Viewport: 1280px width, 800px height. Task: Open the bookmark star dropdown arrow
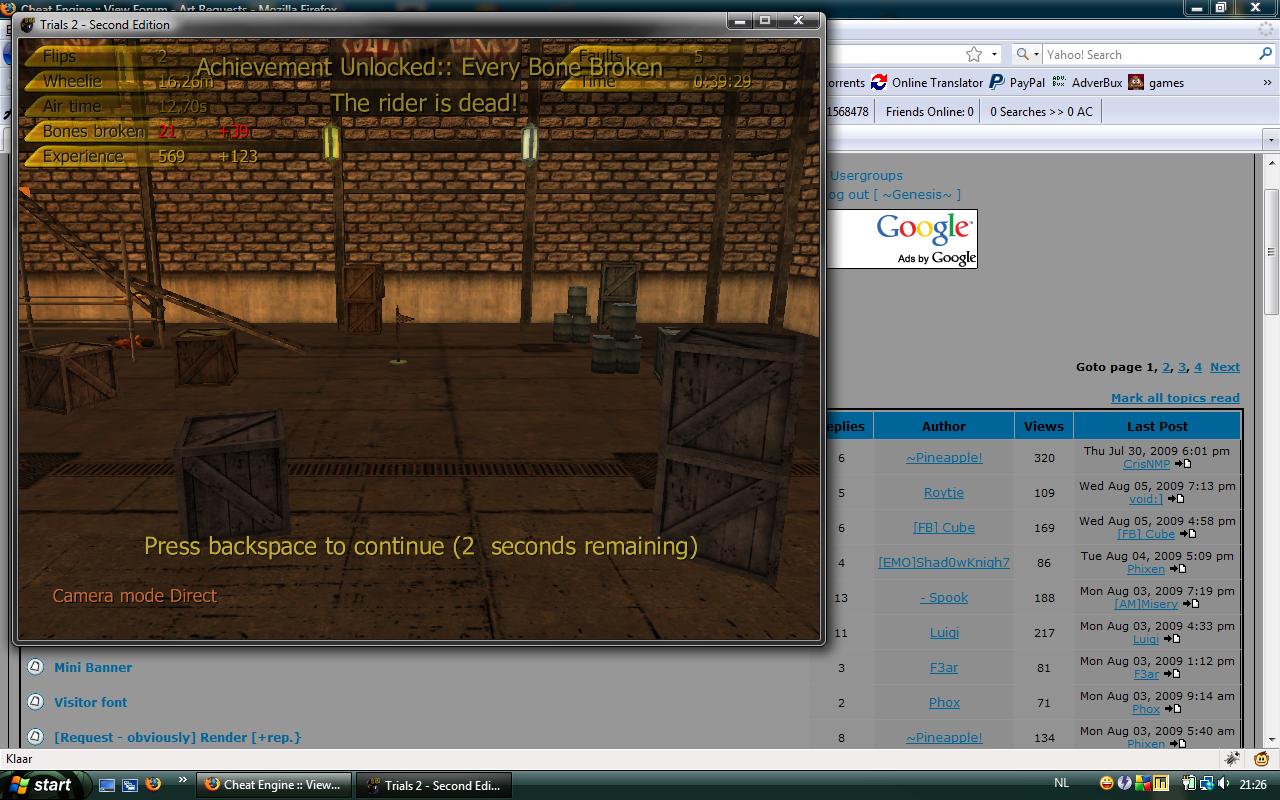tap(994, 54)
